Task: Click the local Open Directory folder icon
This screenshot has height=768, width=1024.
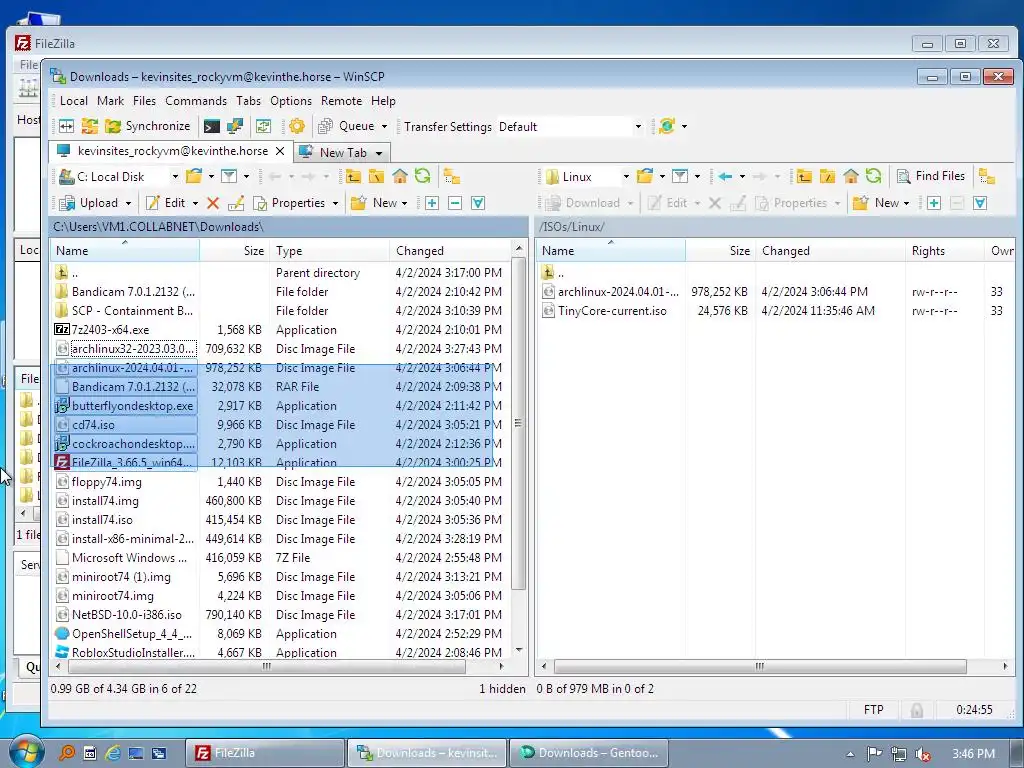Action: pos(194,176)
